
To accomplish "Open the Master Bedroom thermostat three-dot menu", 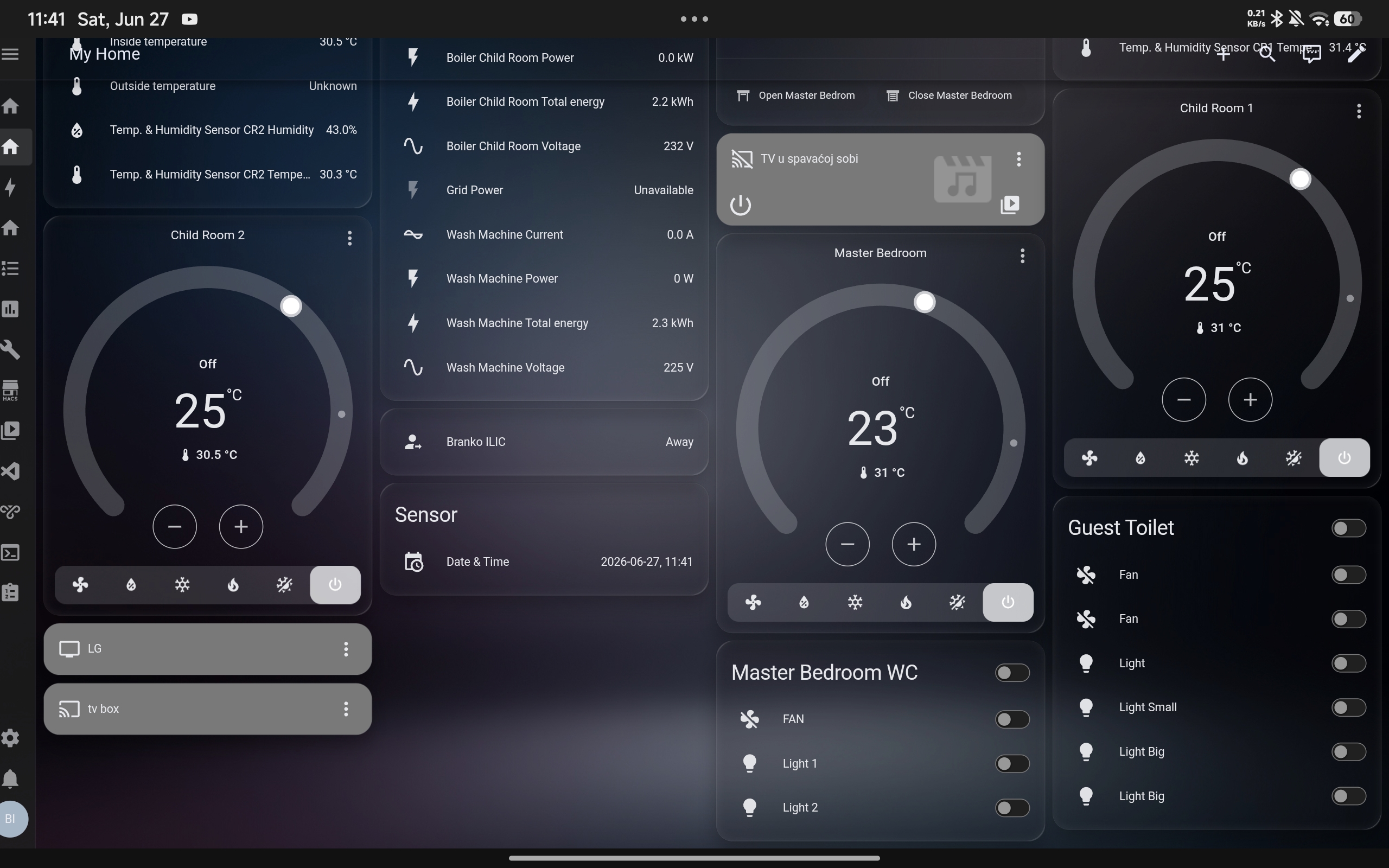I will (1022, 256).
